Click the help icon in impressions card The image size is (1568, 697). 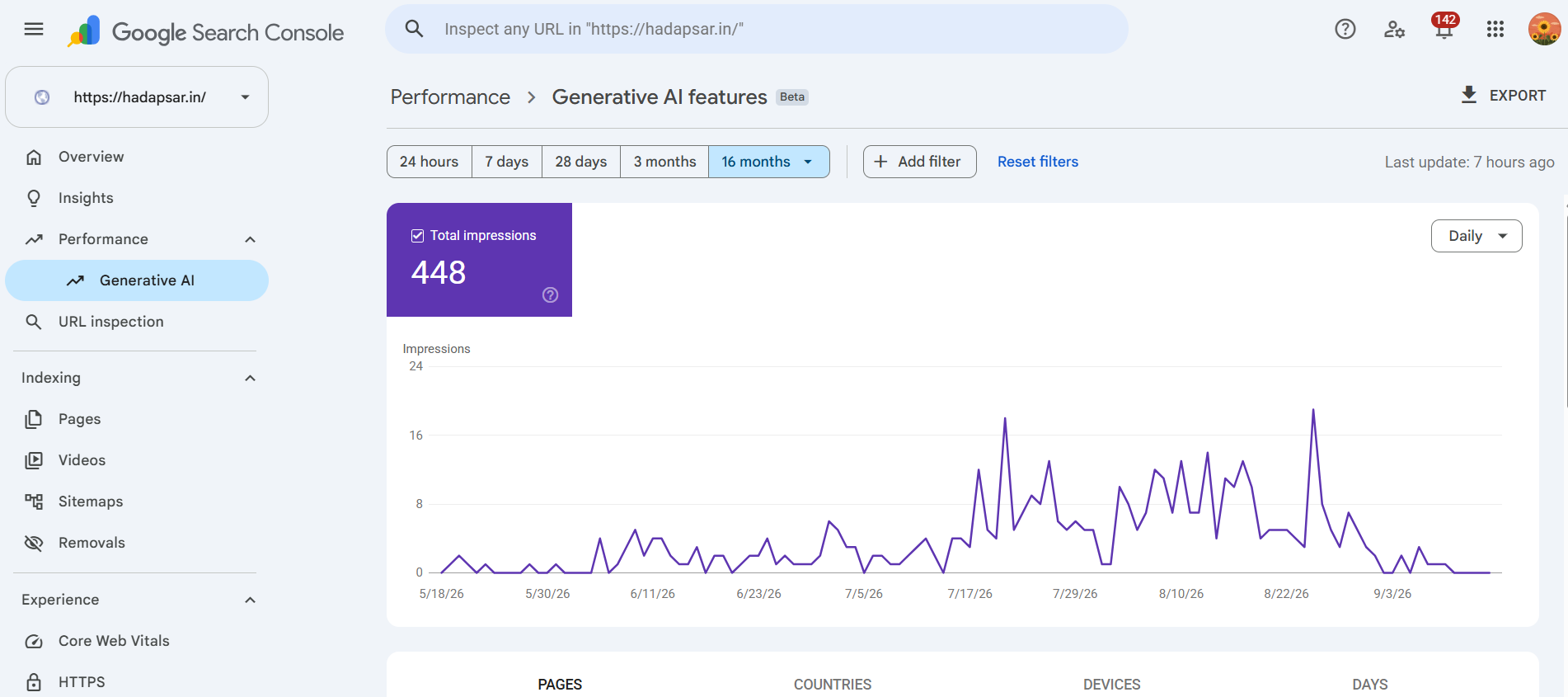point(551,295)
